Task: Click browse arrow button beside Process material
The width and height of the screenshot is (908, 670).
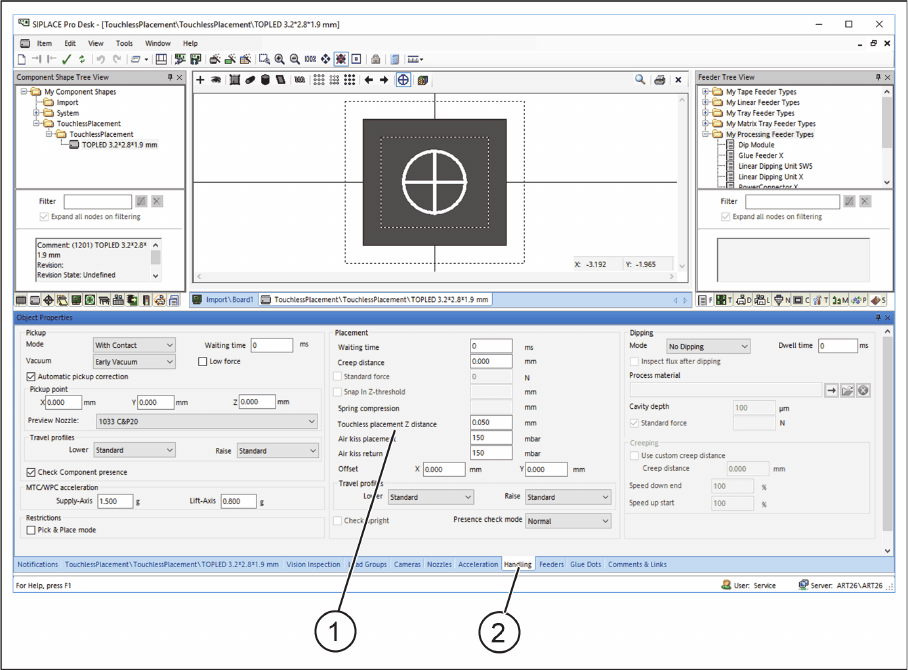Action: [830, 390]
